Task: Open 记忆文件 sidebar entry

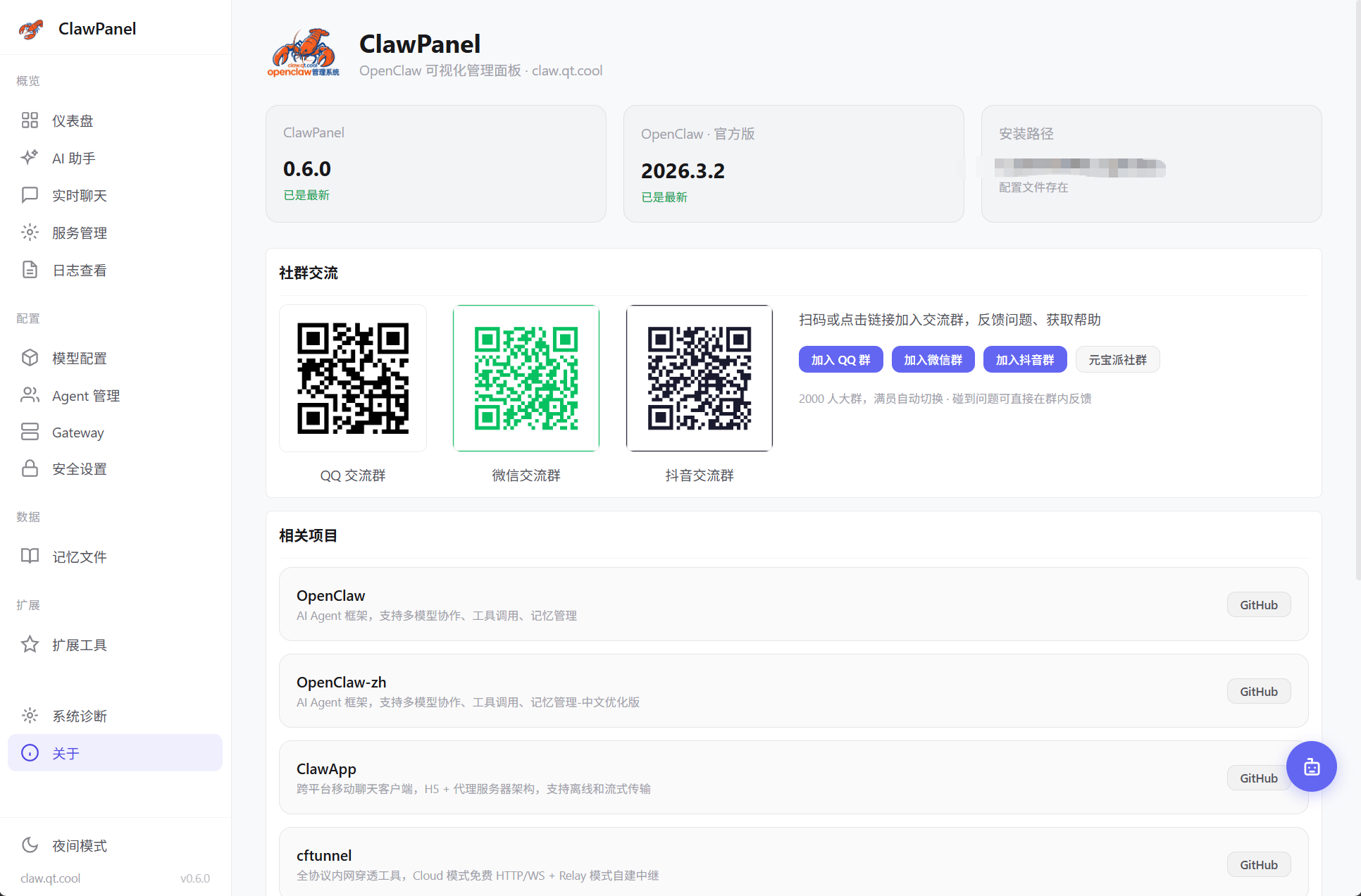Action: 79,556
